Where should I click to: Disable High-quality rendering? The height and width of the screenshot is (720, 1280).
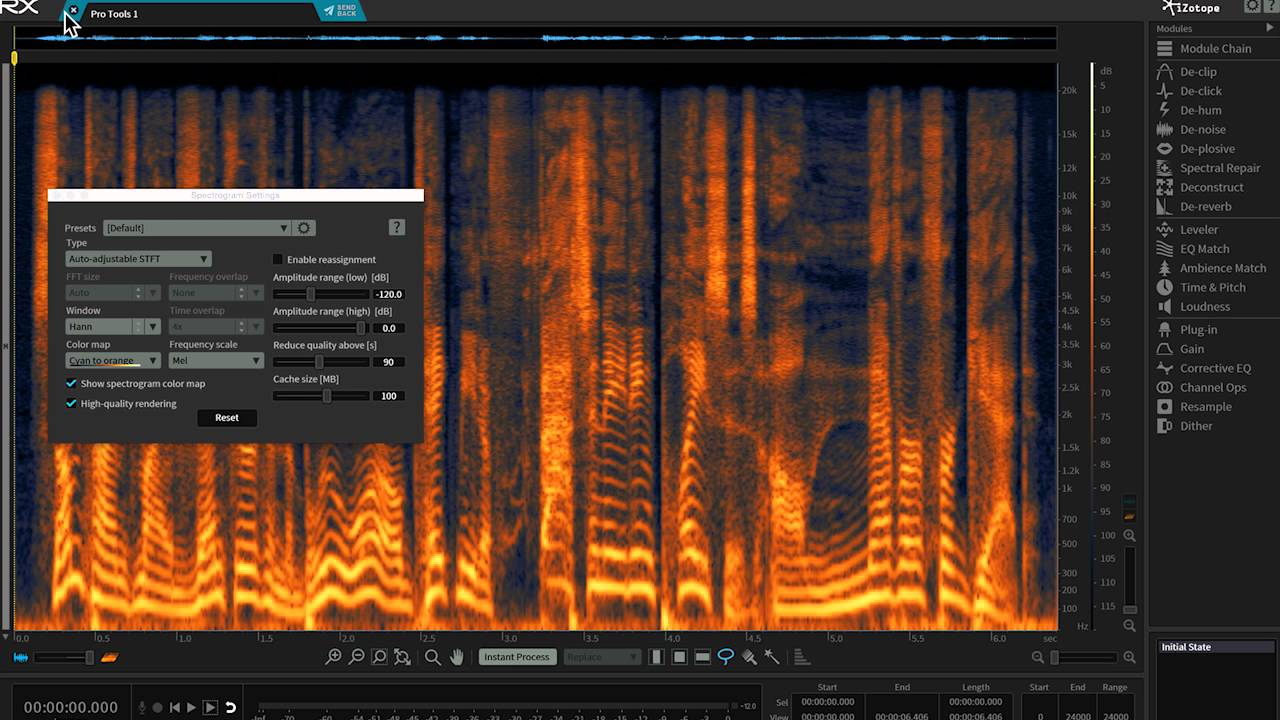(72, 404)
